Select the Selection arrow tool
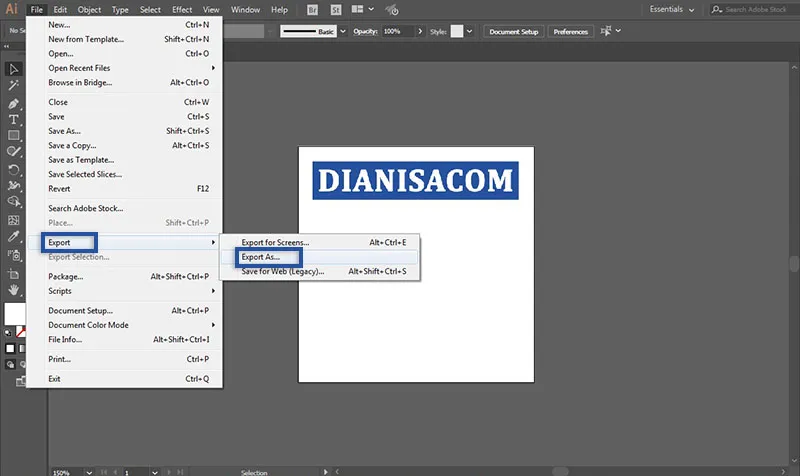The image size is (800, 476). point(14,69)
